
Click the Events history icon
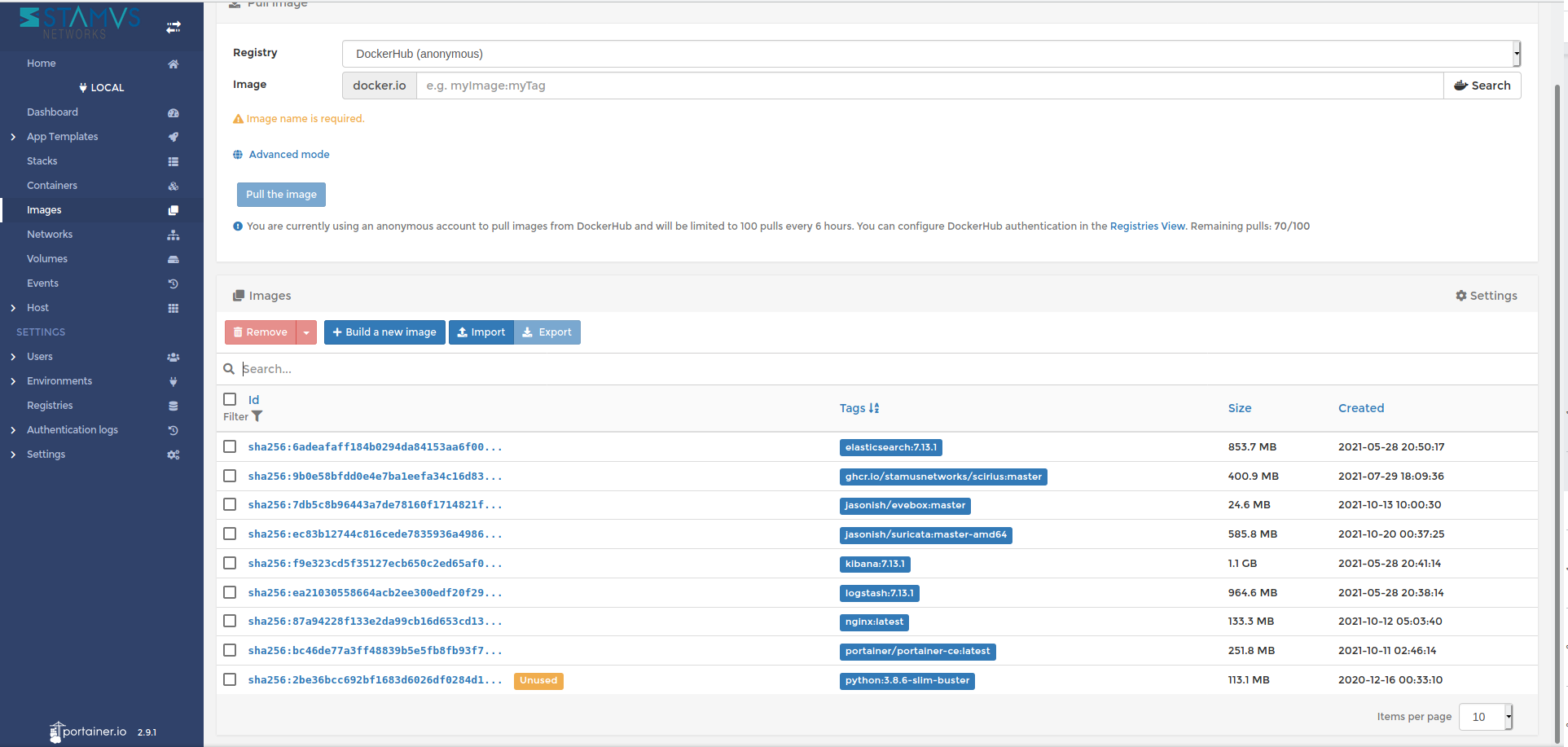click(173, 283)
